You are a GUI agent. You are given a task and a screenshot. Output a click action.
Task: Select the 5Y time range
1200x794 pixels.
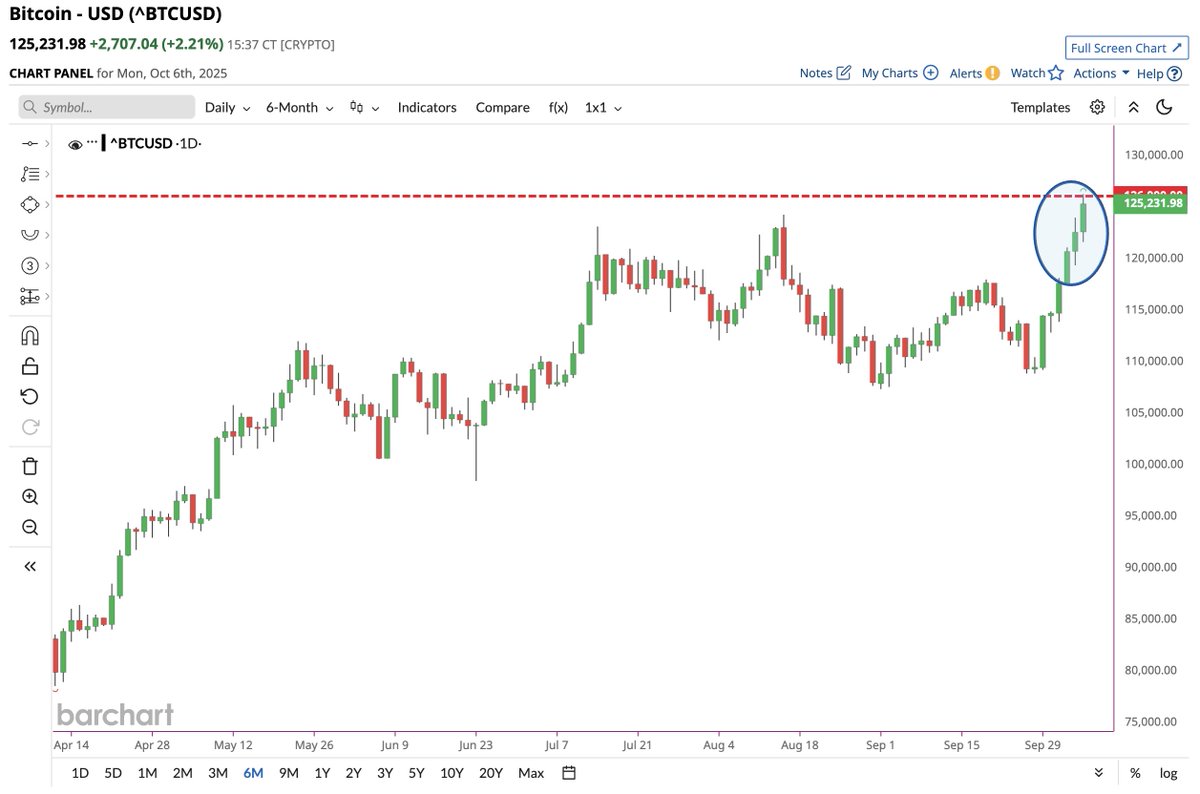[416, 773]
